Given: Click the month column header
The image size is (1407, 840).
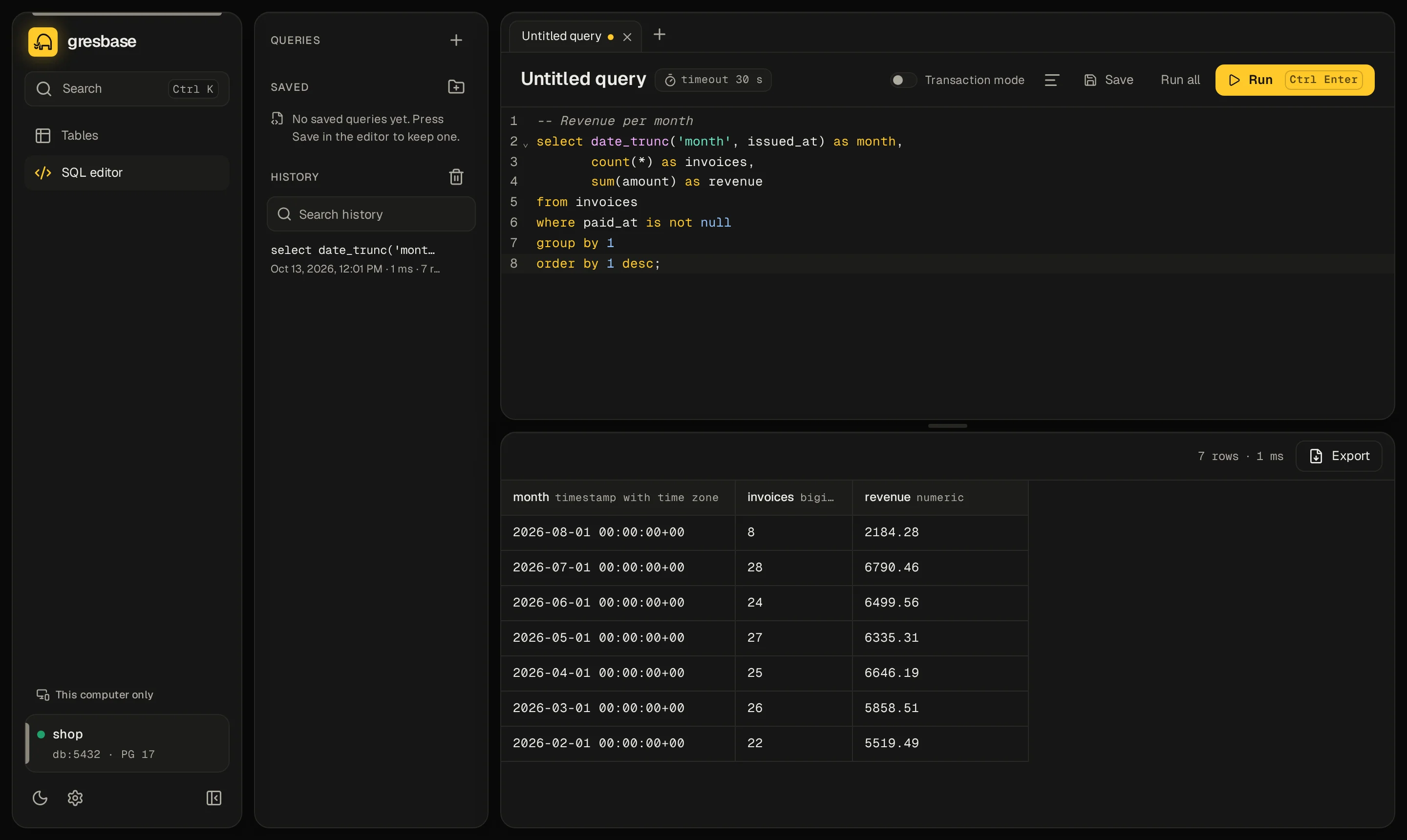Looking at the screenshot, I should pyautogui.click(x=618, y=498).
